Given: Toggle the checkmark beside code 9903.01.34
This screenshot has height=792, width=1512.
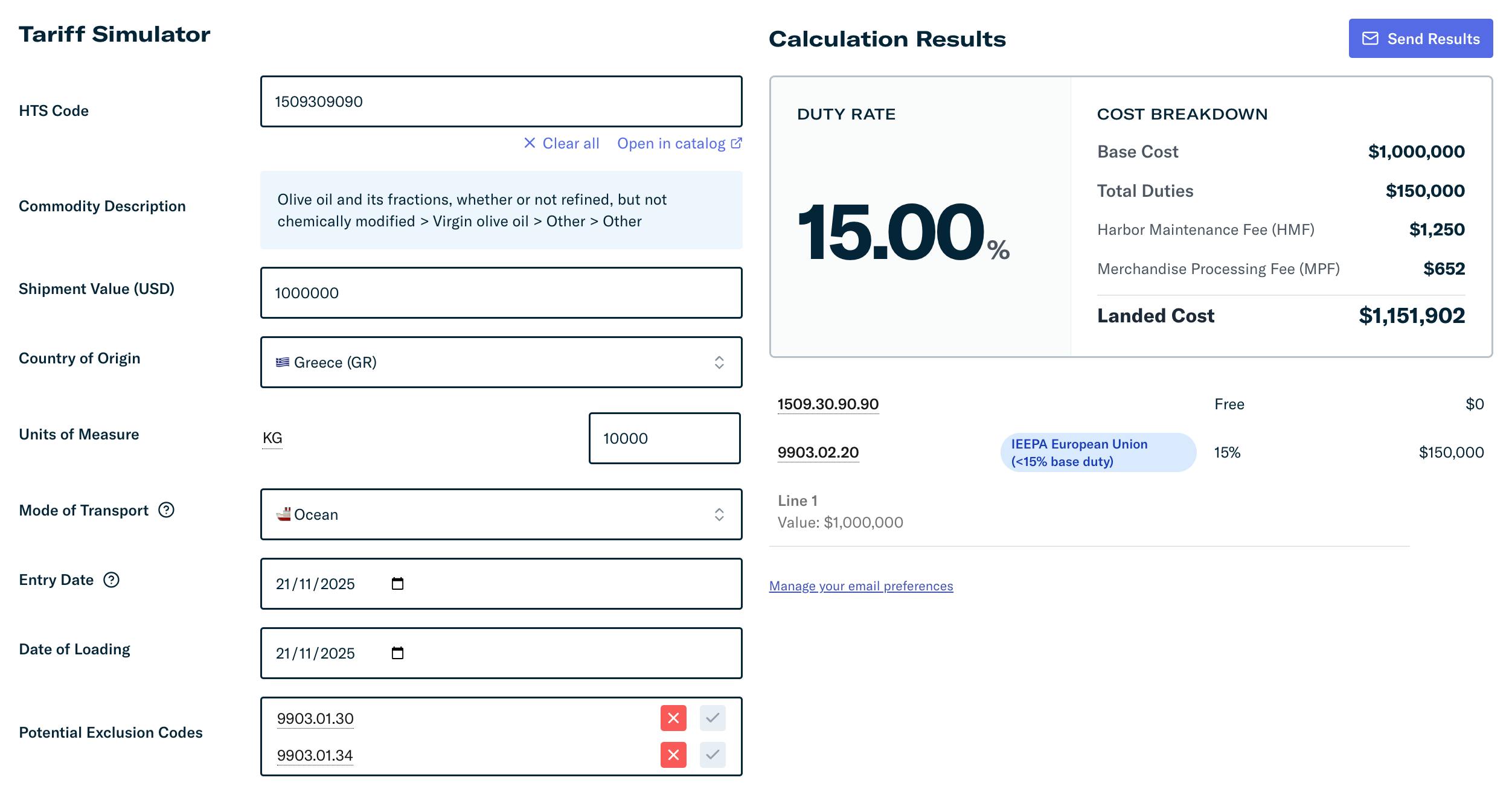Looking at the screenshot, I should tap(713, 755).
